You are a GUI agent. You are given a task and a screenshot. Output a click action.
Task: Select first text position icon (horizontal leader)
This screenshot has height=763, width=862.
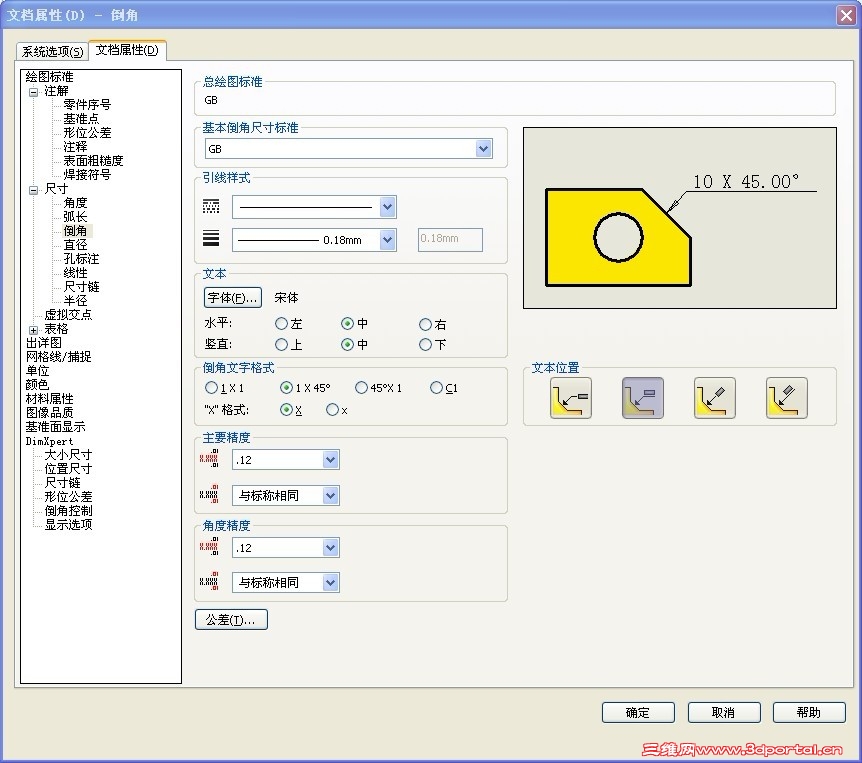pos(571,398)
